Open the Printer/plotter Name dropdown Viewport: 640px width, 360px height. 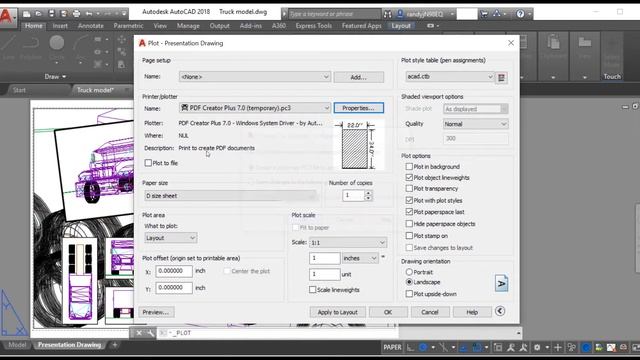click(255, 108)
